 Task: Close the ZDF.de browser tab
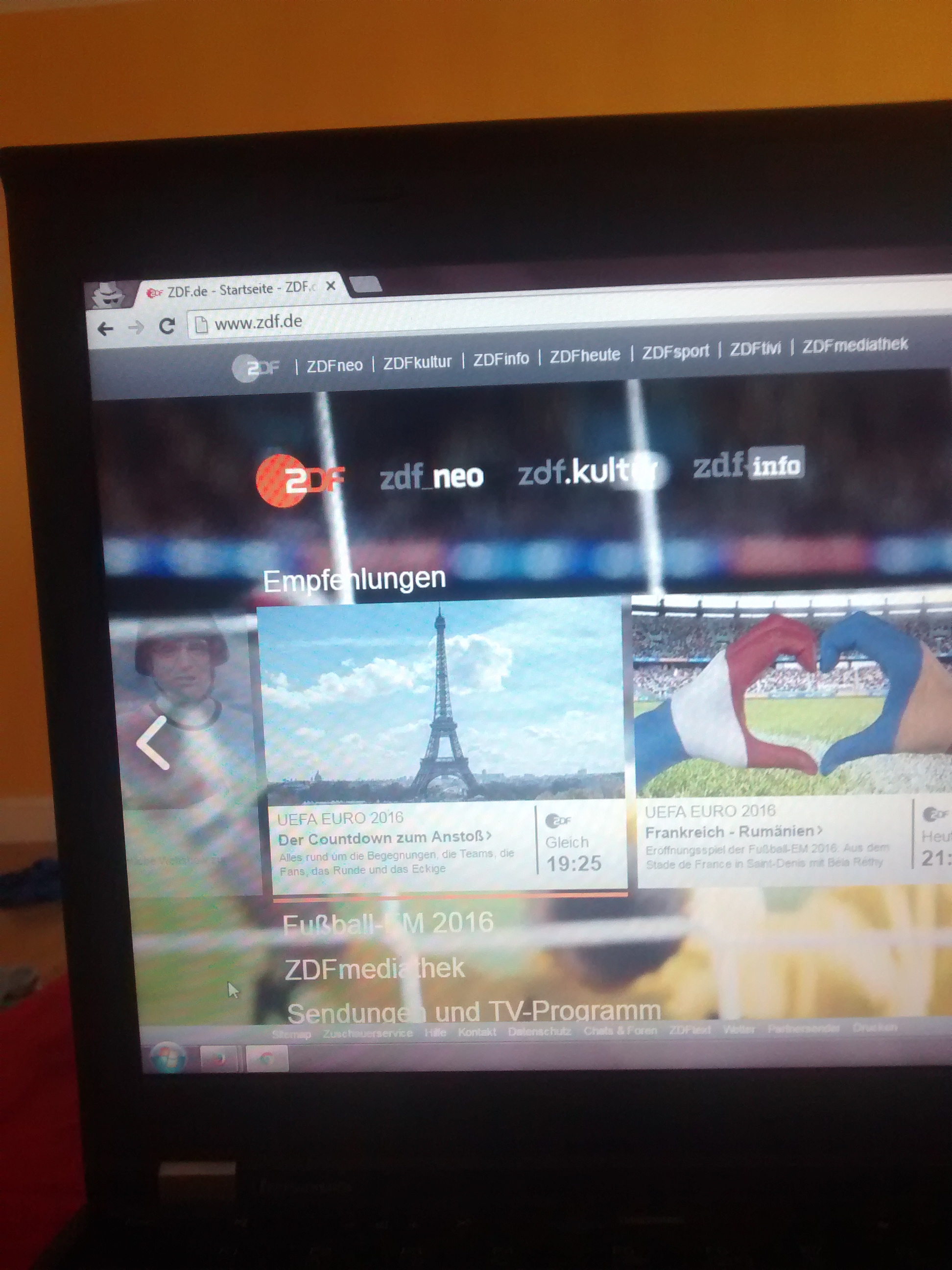pos(331,286)
